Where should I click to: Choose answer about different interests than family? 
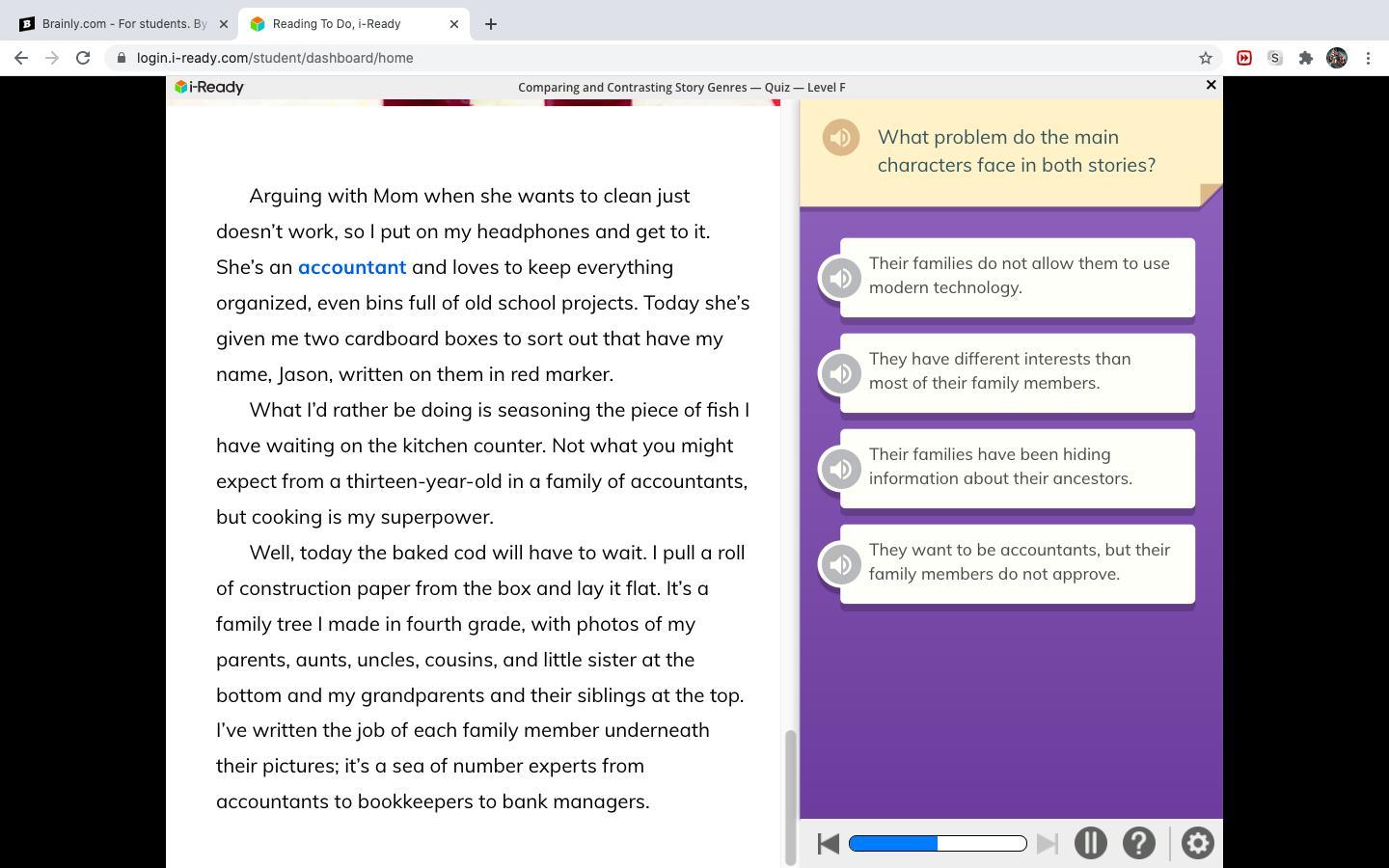[x=1018, y=371]
